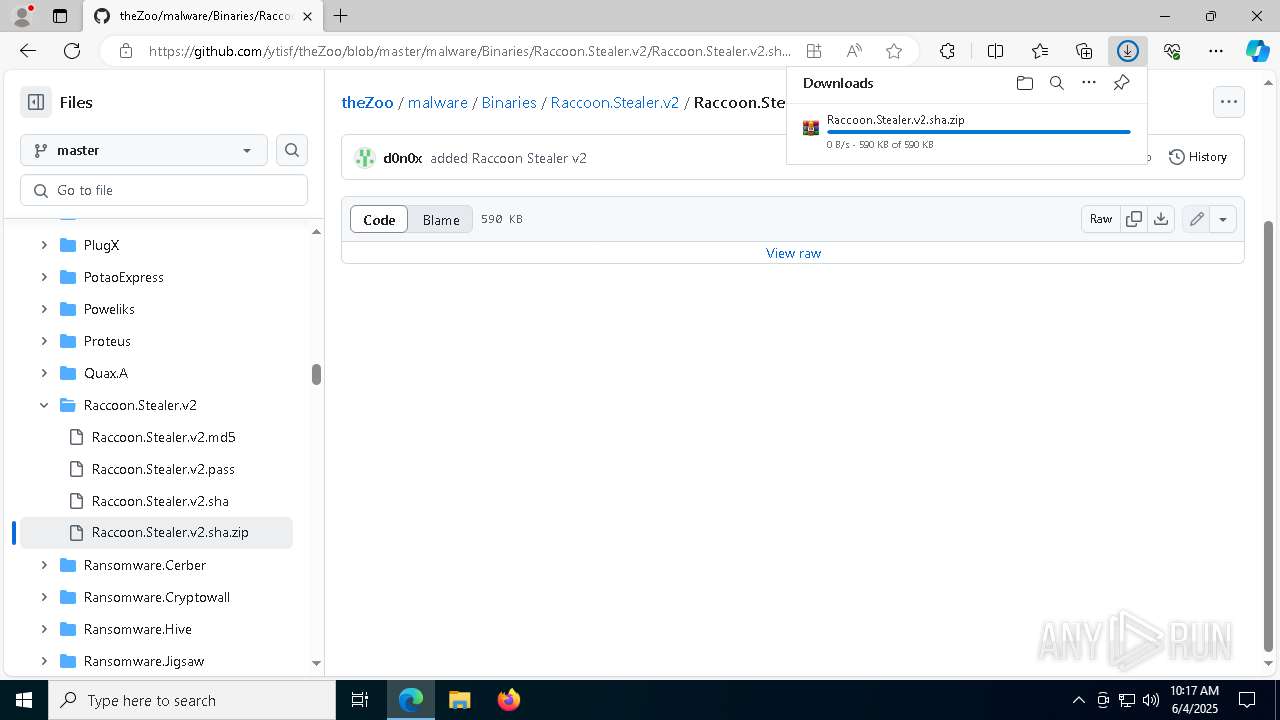Open Browser essentials icon
Image resolution: width=1280 pixels, height=720 pixels.
1172,51
